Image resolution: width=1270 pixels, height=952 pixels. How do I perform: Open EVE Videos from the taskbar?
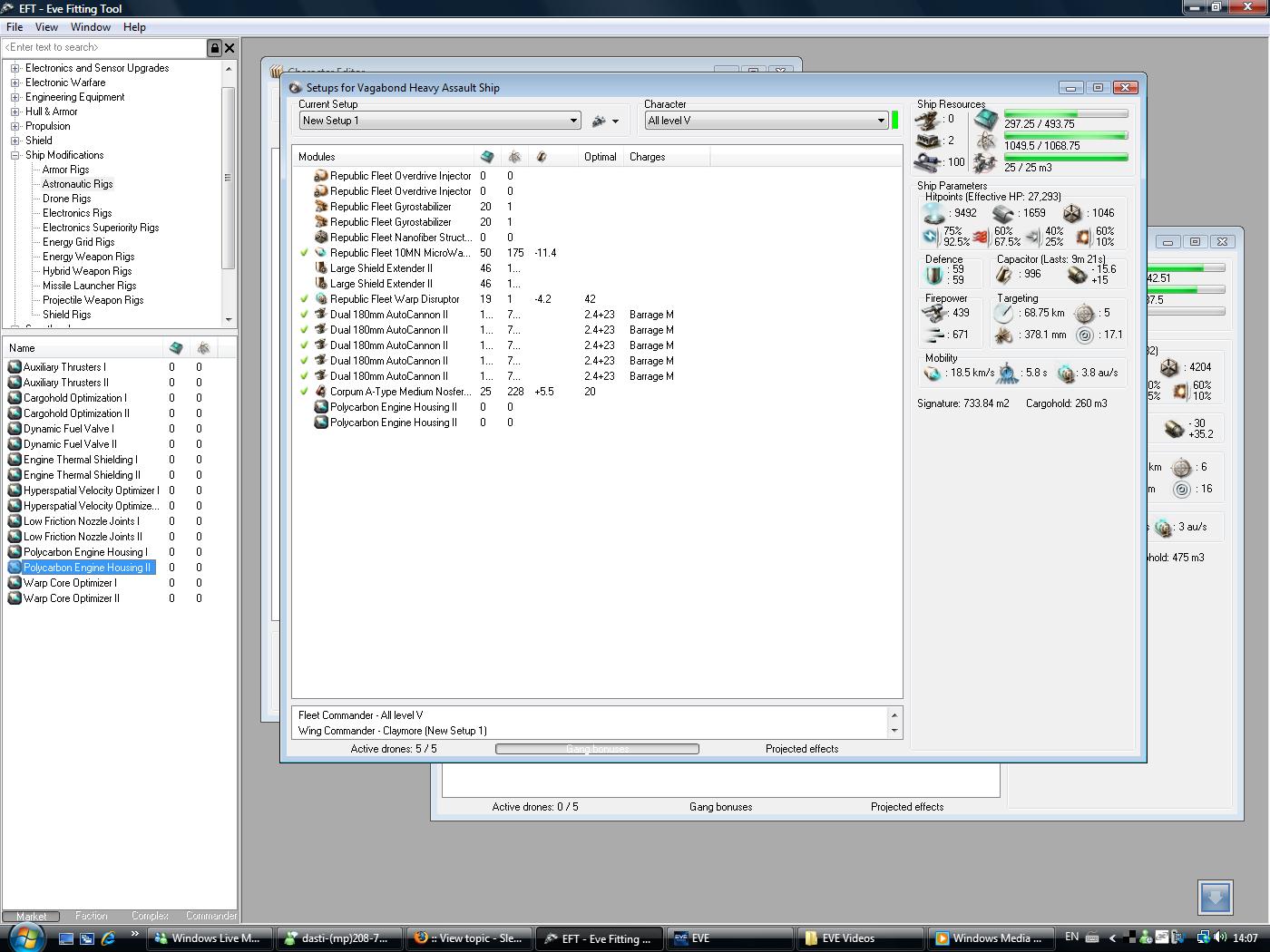[x=859, y=938]
